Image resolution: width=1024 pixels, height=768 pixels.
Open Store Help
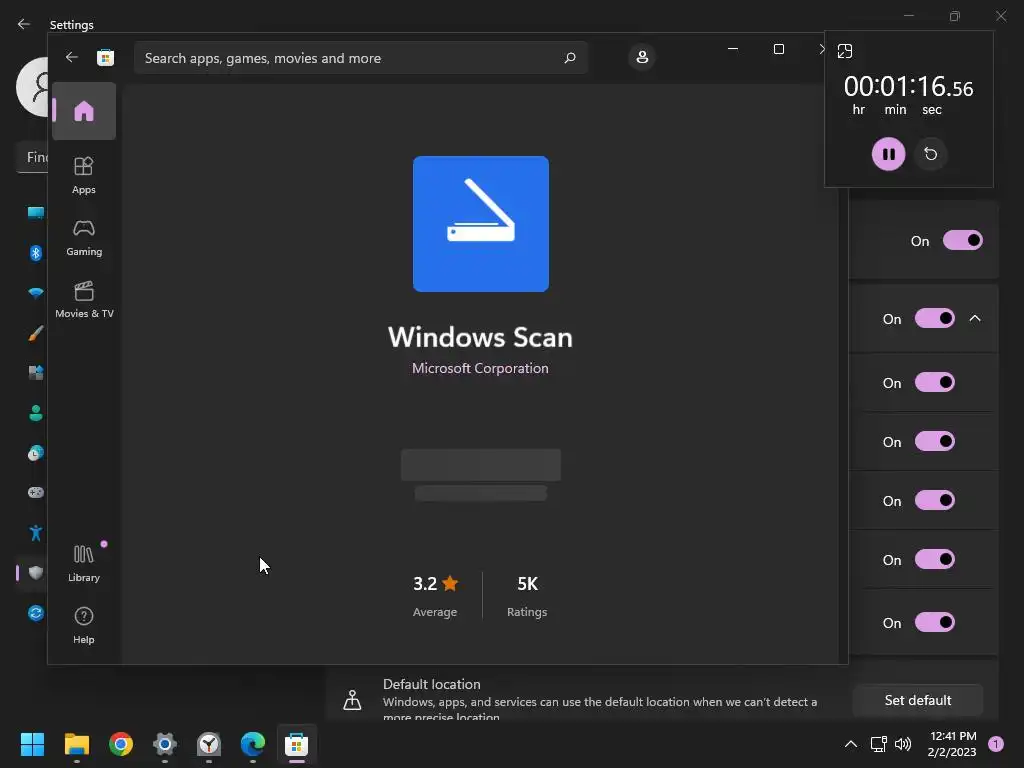[84, 625]
